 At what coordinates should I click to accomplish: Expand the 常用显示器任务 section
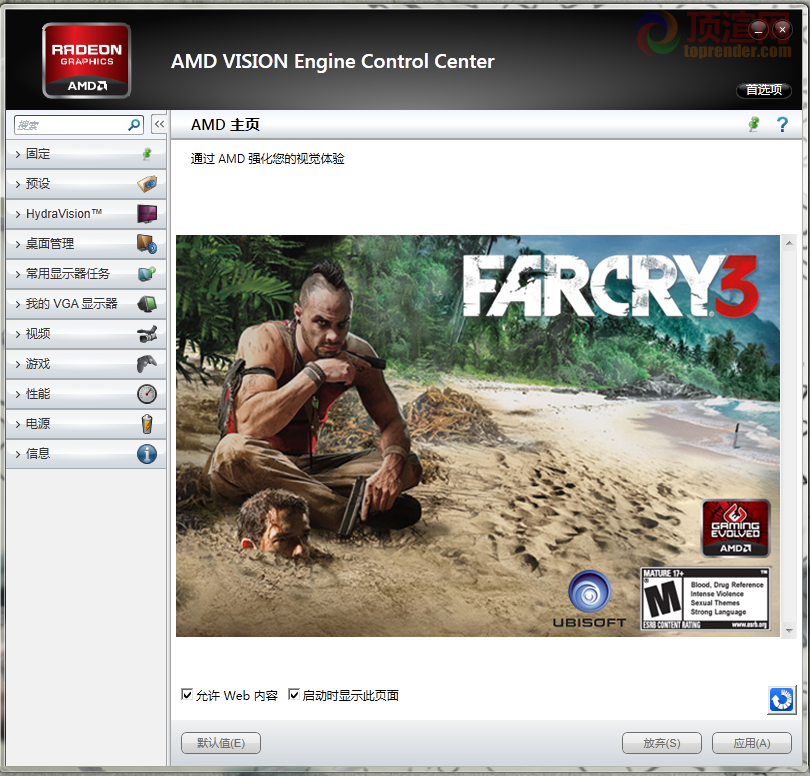pyautogui.click(x=86, y=274)
